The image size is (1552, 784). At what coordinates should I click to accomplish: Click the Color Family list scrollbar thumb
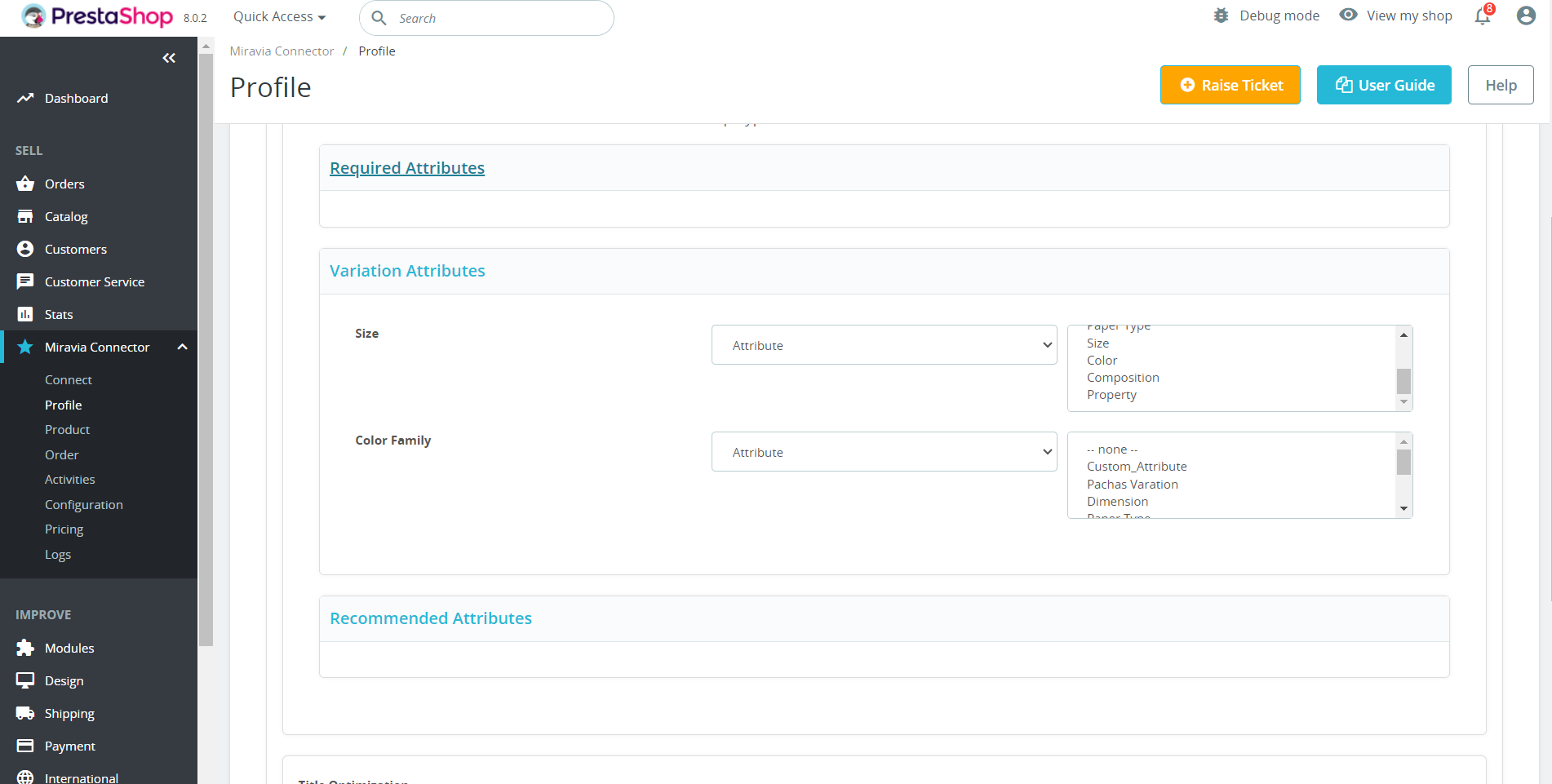point(1403,462)
